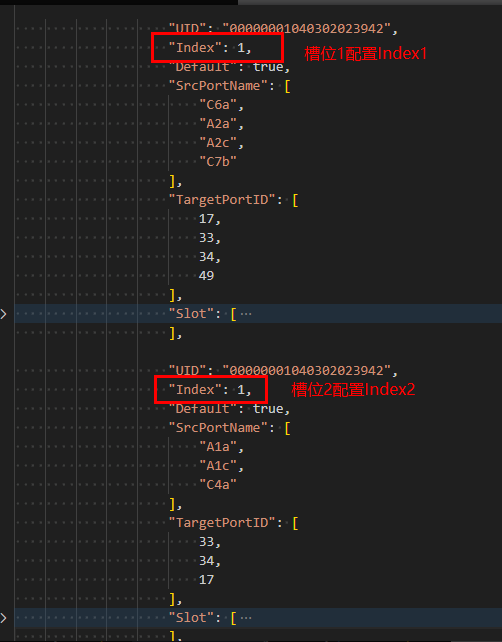Click the red 槽位2配置Index2 annotation text
This screenshot has height=642, width=502.
tap(353, 389)
